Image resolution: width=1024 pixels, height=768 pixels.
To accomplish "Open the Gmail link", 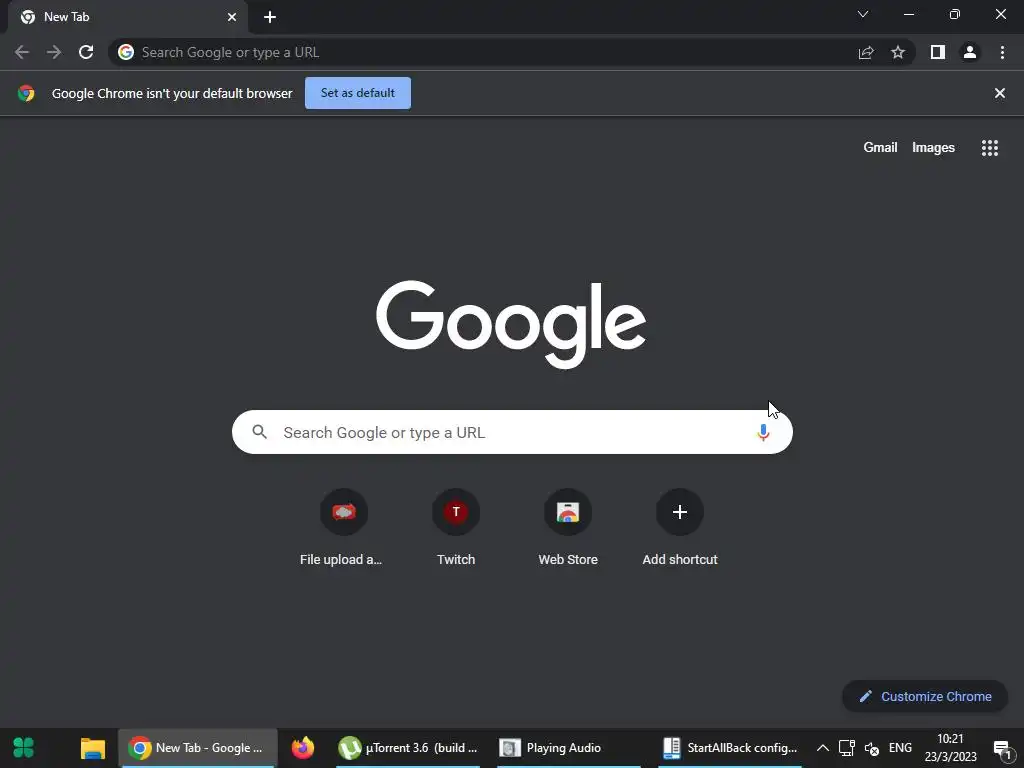I will click(x=880, y=148).
